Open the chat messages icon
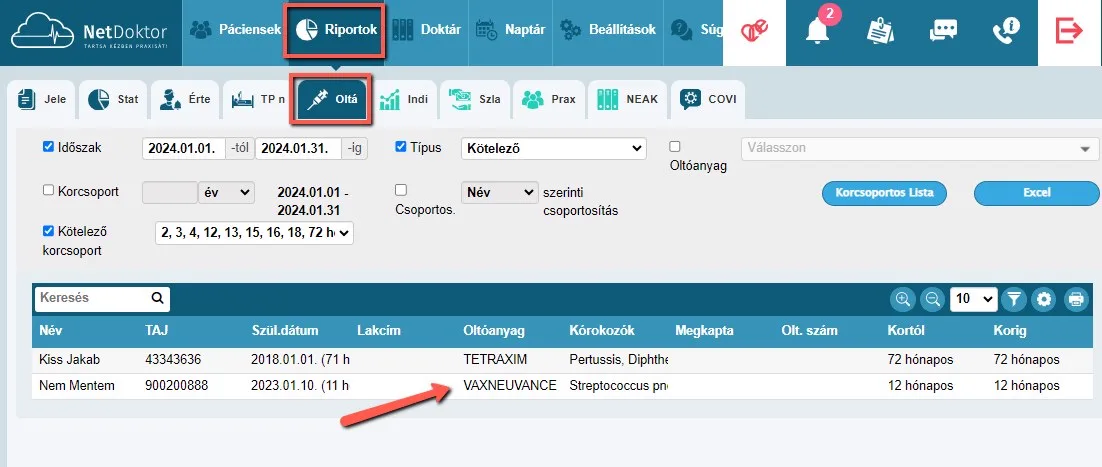Viewport: 1102px width, 467px height. click(943, 31)
